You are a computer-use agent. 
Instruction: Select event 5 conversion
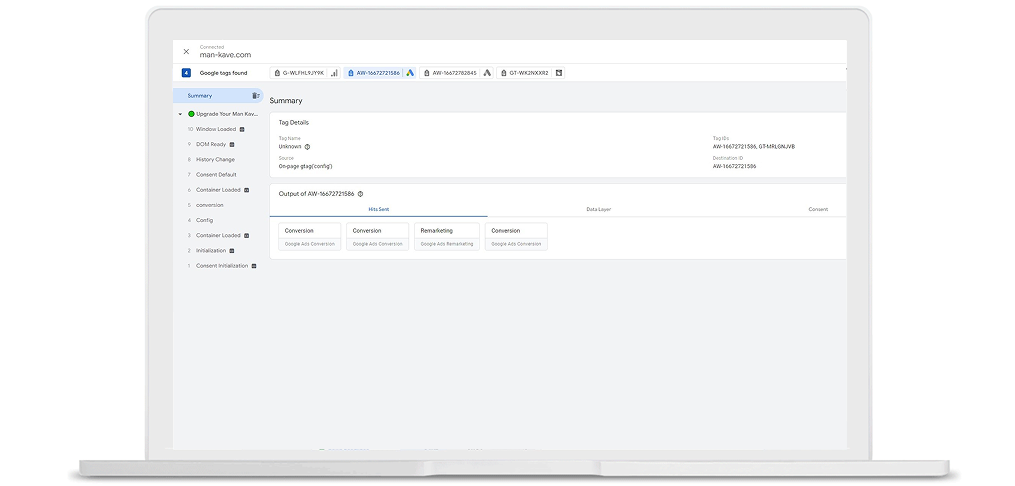tap(206, 205)
